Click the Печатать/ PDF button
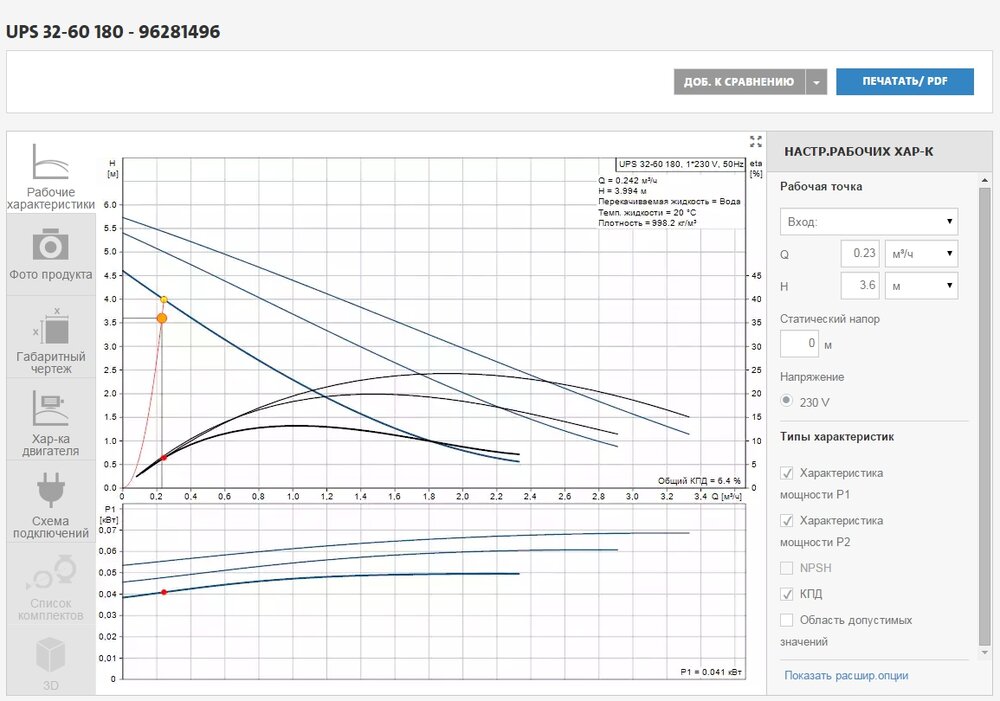The width and height of the screenshot is (1000, 701). click(904, 82)
